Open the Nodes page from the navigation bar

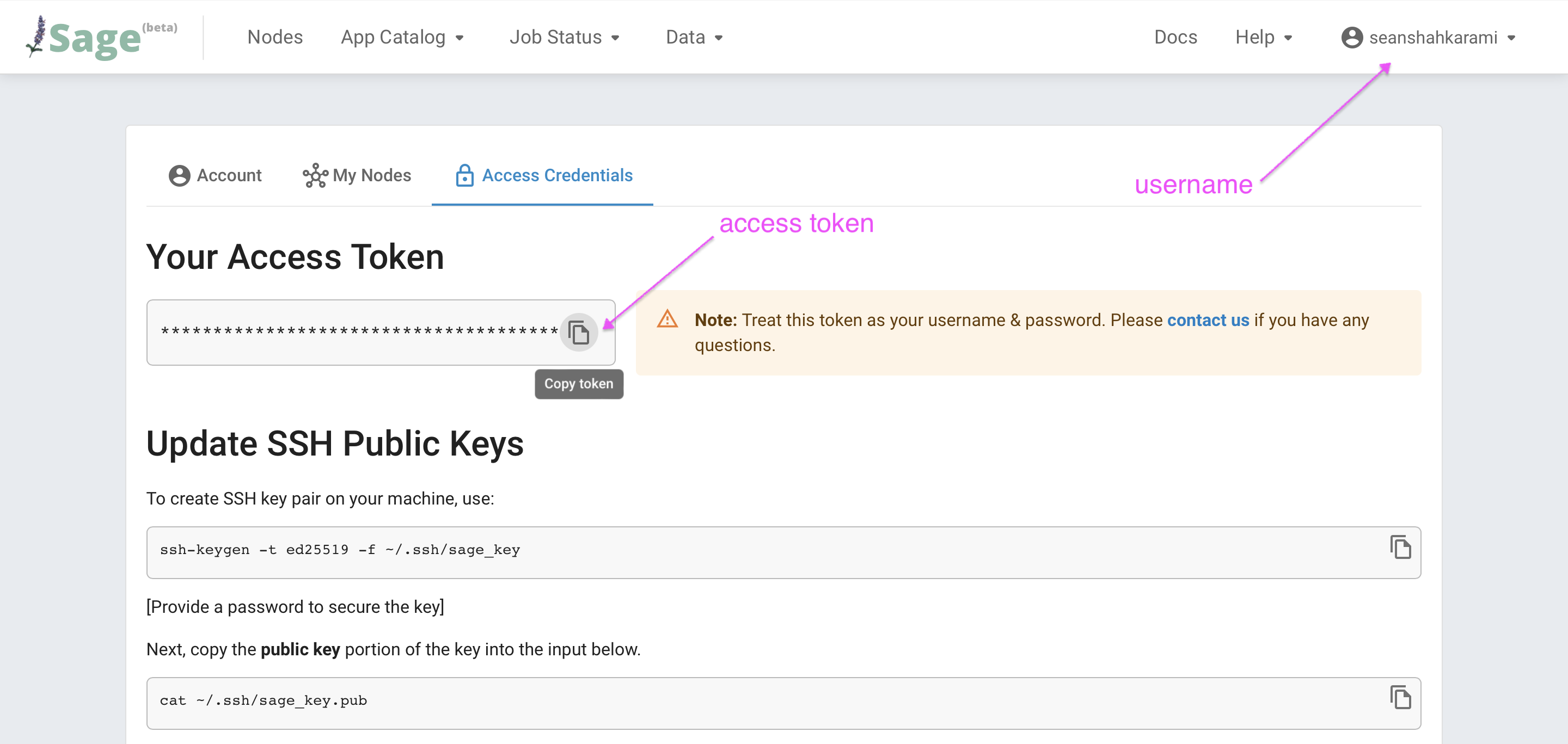point(275,37)
